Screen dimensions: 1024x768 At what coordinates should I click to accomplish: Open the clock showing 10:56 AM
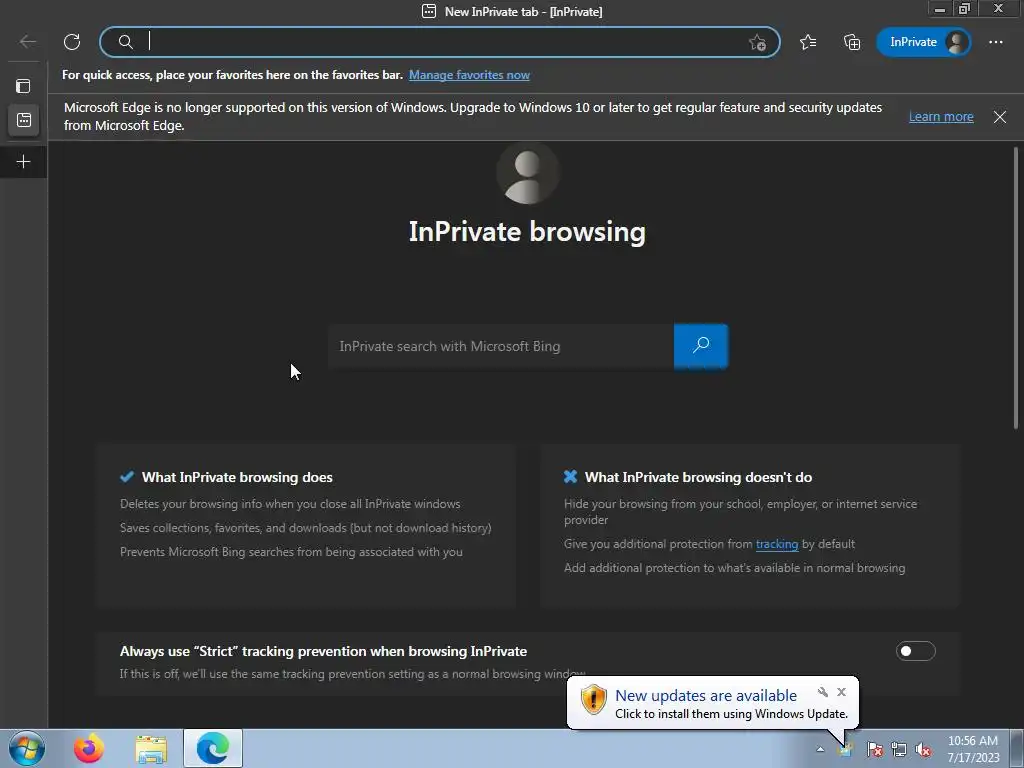973,749
